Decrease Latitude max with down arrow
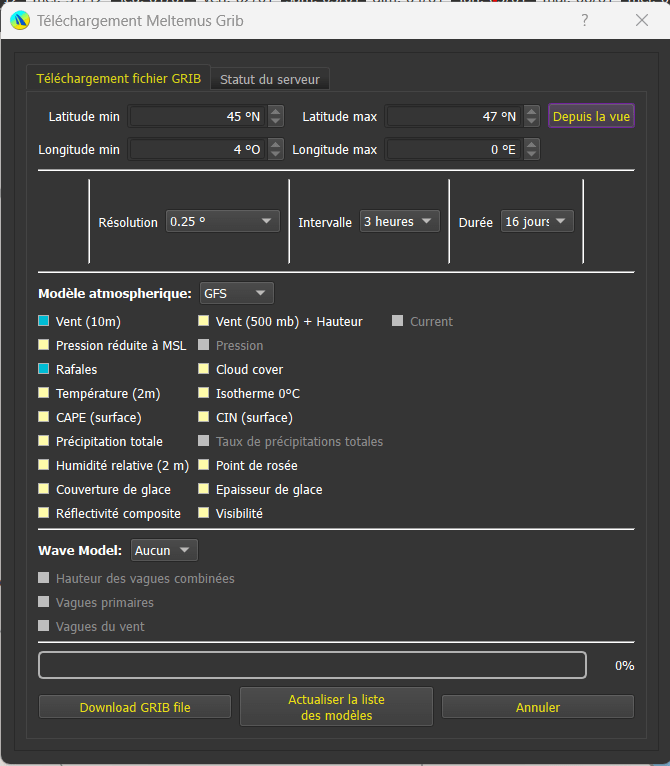Viewport: 670px width, 766px height. (532, 122)
